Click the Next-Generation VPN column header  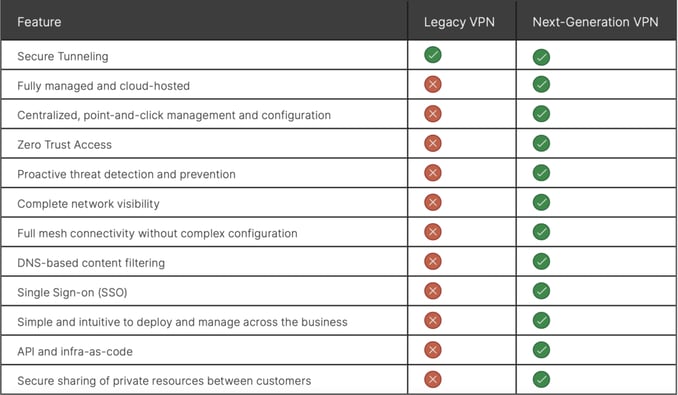click(595, 22)
